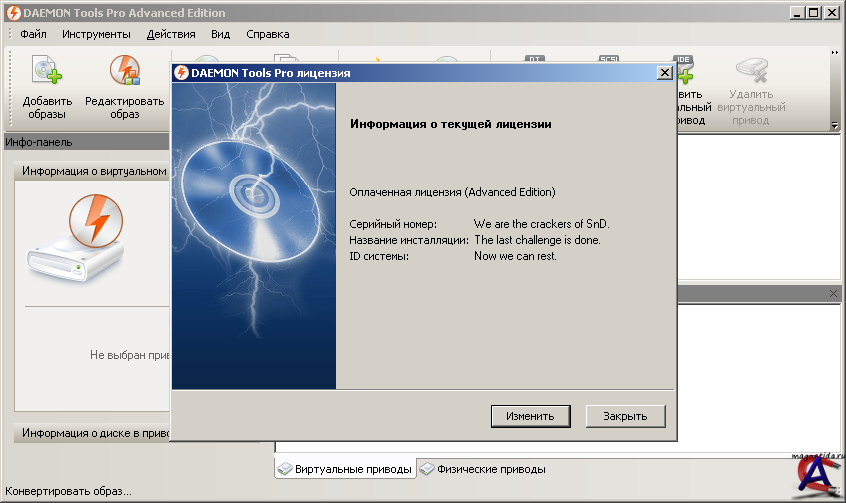Switch to the Физические приводы tab
846x503 pixels.
(483, 469)
